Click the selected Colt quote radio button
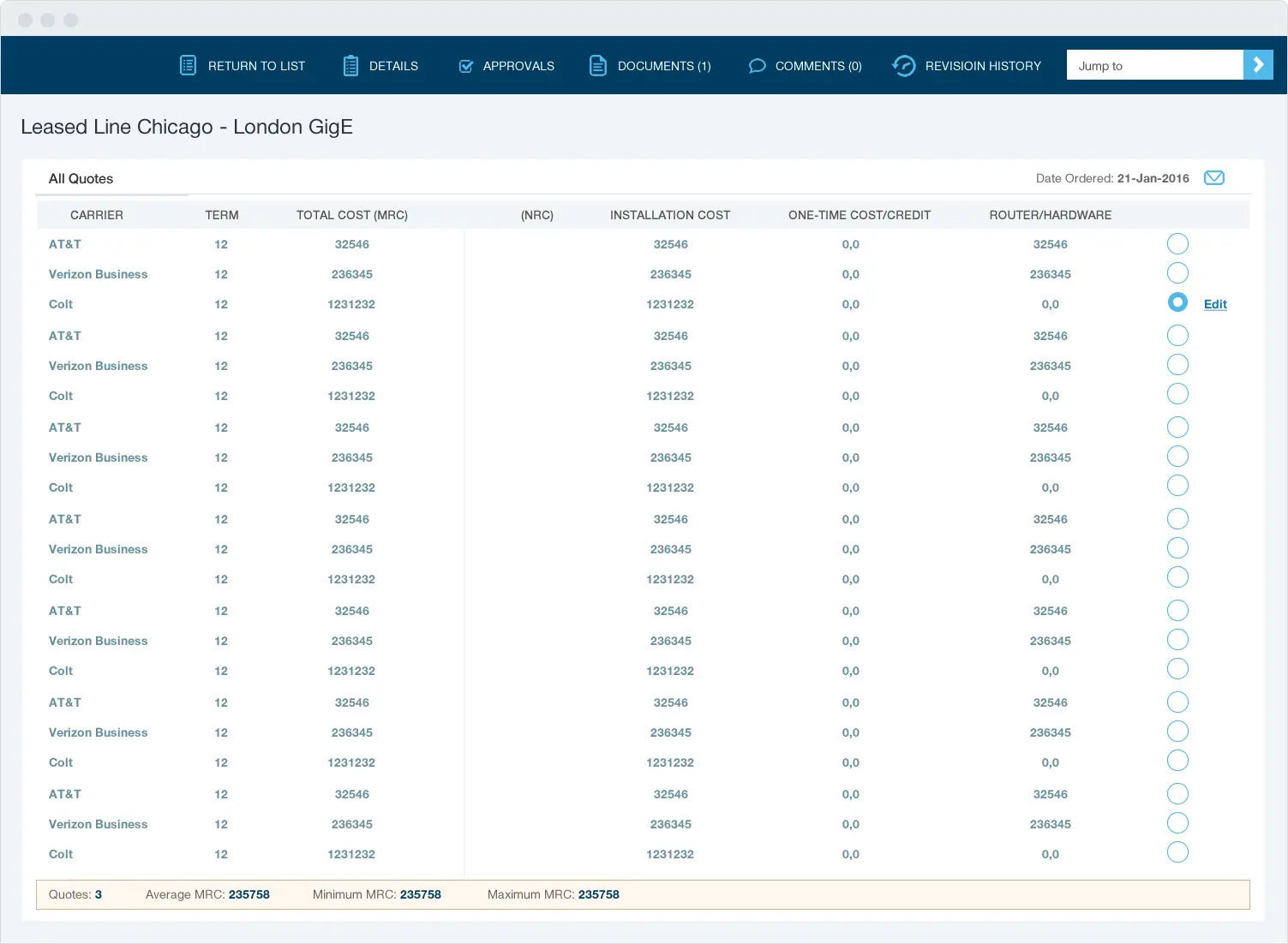Image resolution: width=1288 pixels, height=944 pixels. [x=1177, y=302]
